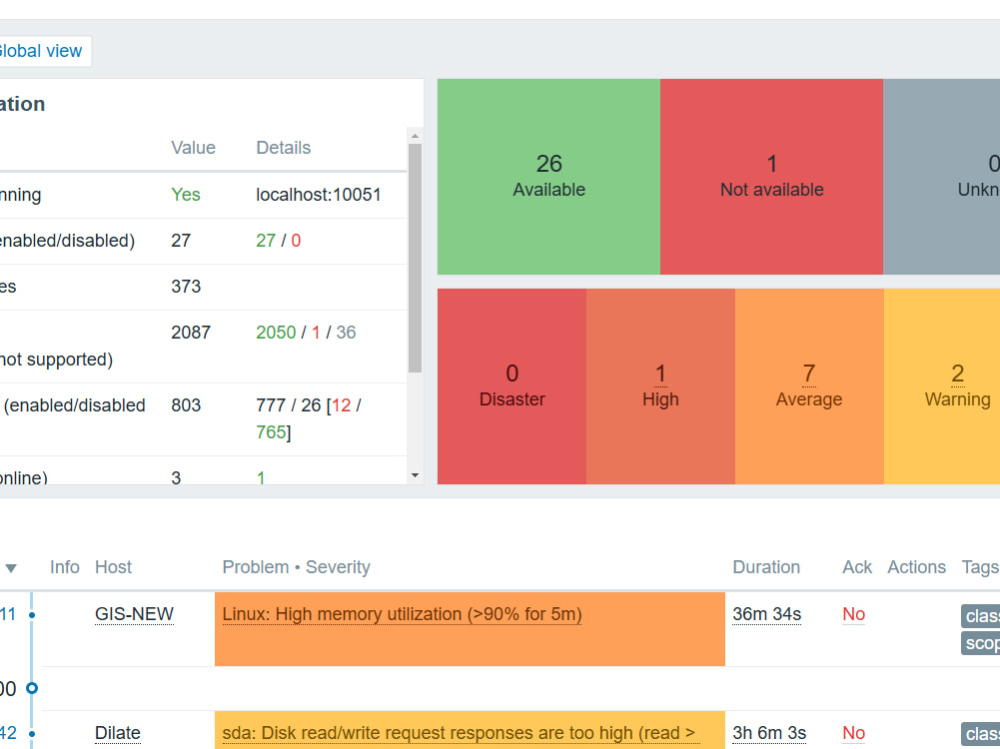Open the Warning severity count 2

(x=957, y=374)
